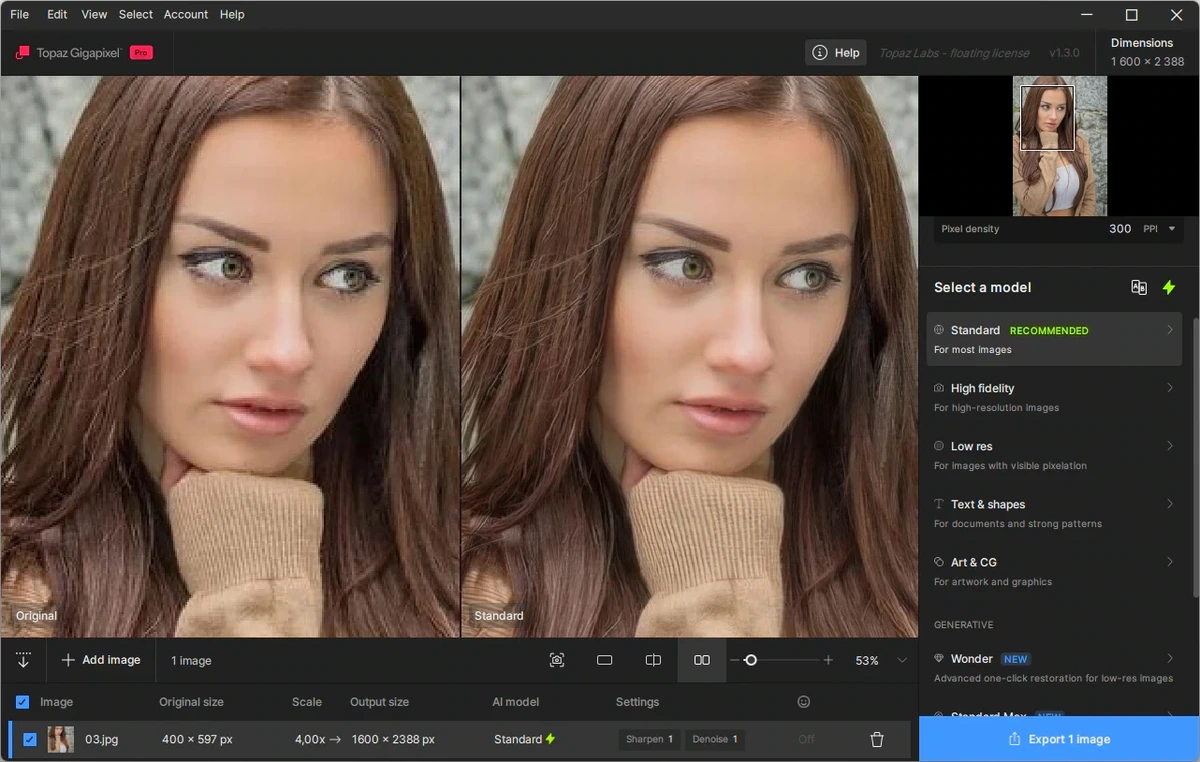The height and width of the screenshot is (762, 1200).
Task: Click the focus/face capture view icon
Action: point(557,660)
